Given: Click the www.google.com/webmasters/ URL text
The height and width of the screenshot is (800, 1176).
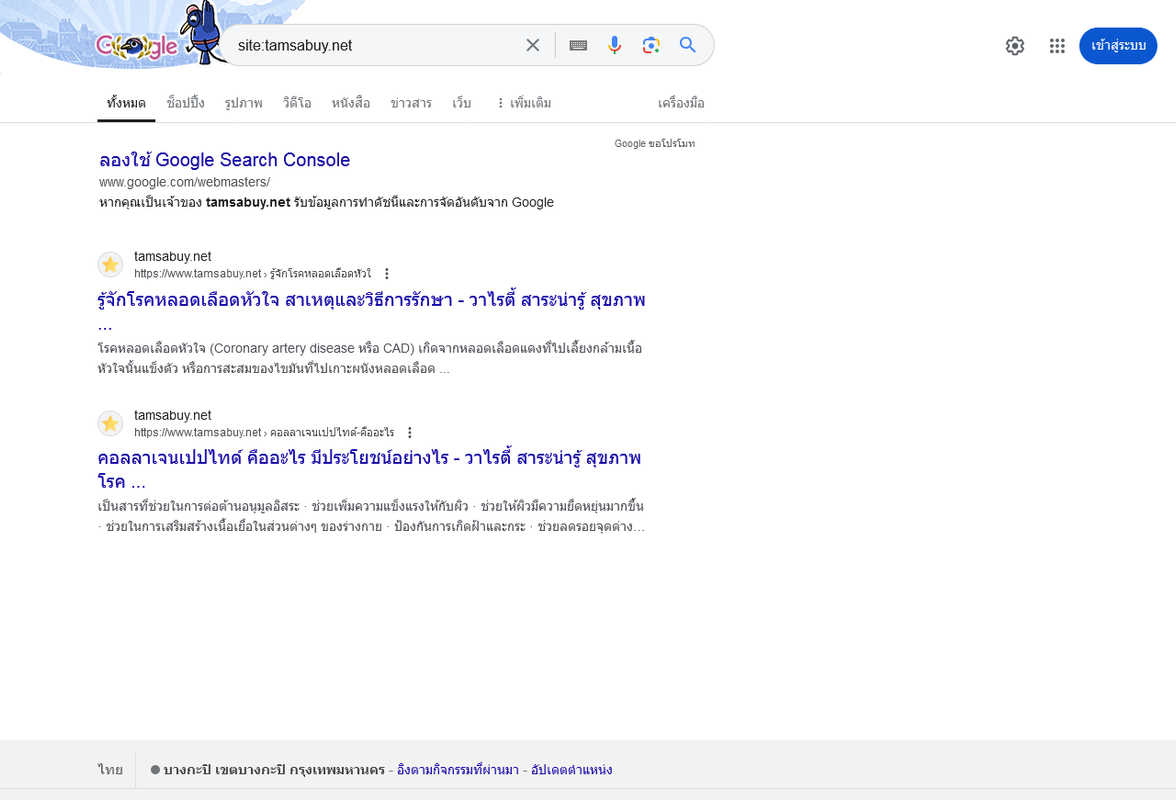Looking at the screenshot, I should tap(184, 182).
